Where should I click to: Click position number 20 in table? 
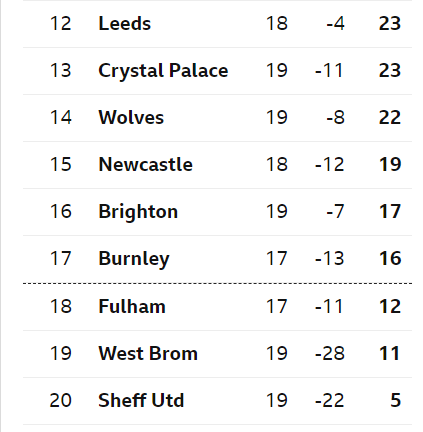[x=60, y=401]
